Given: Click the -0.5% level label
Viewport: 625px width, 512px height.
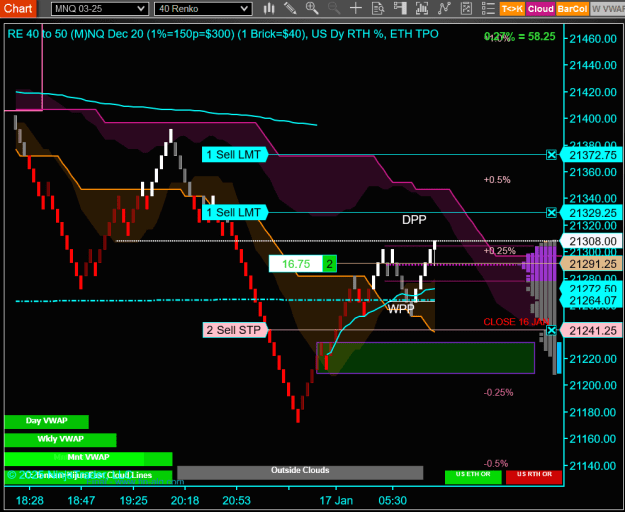Looking at the screenshot, I should 496,463.
